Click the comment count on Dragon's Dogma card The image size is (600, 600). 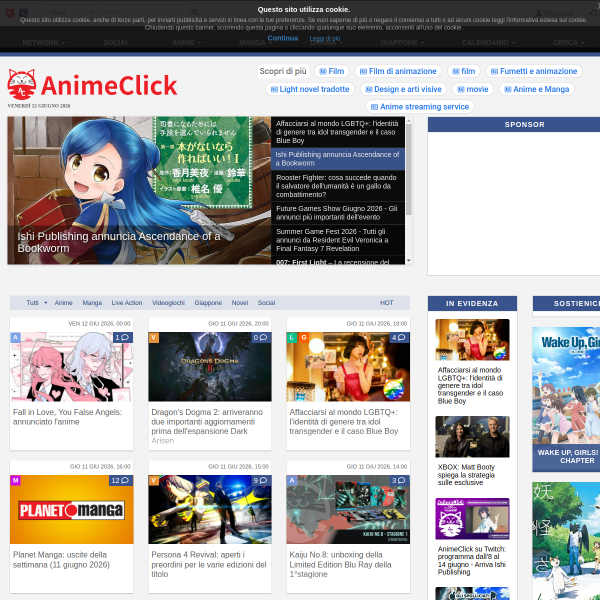coord(261,337)
